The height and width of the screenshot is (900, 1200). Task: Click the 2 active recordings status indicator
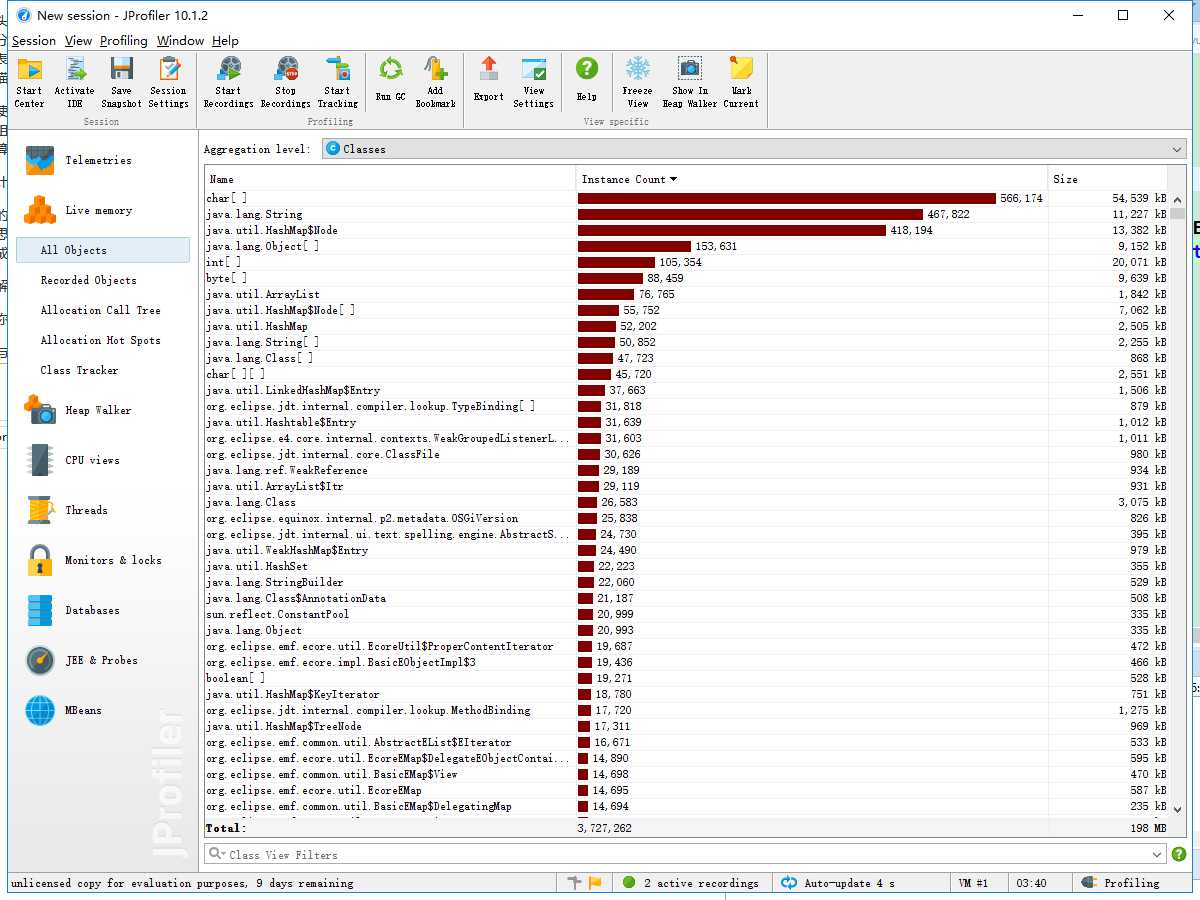(x=690, y=883)
